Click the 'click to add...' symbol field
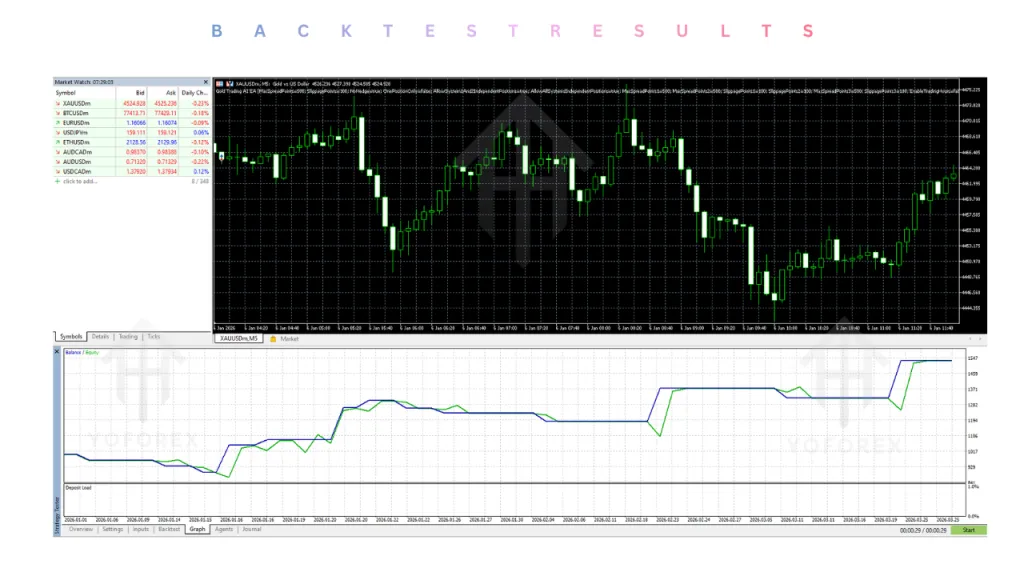 [x=80, y=182]
